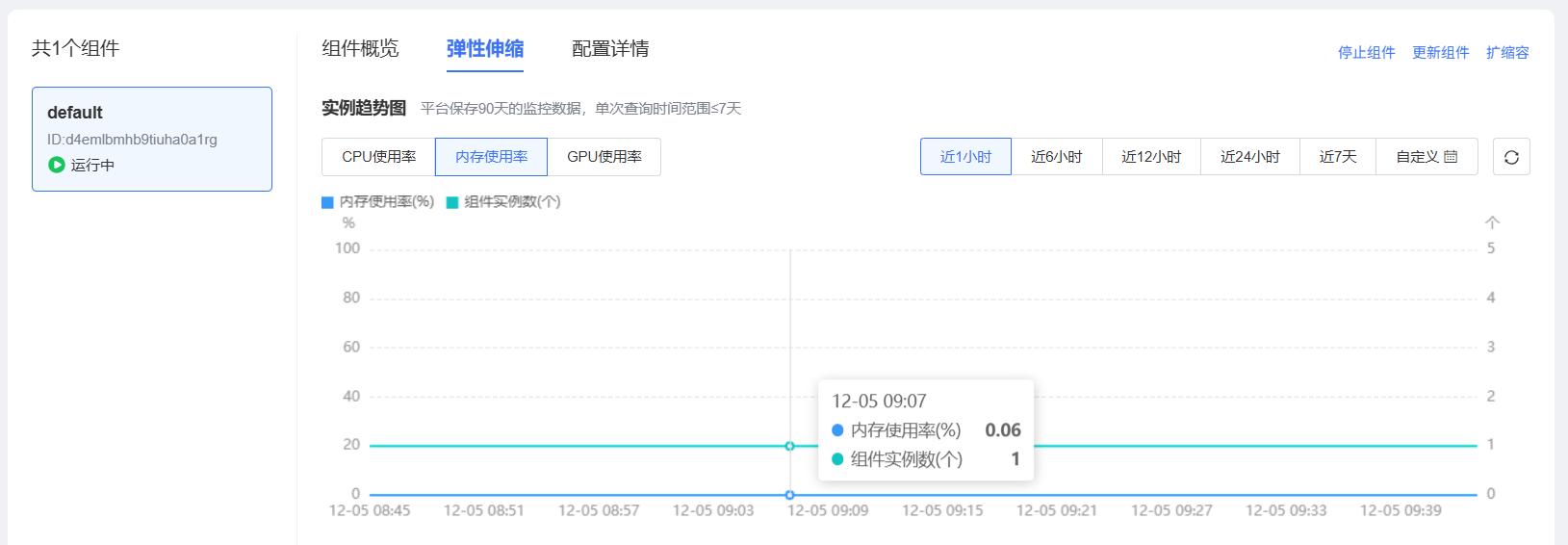Set time range to 近12小时
Viewport: 1568px width, 545px height.
1151,157
